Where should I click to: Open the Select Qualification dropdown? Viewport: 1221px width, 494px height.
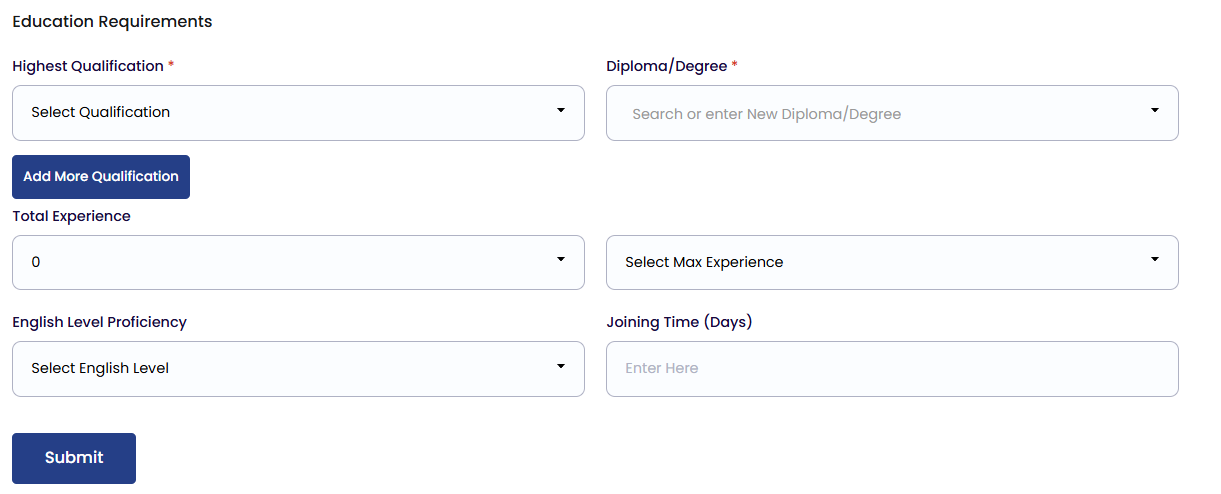[x=298, y=113]
